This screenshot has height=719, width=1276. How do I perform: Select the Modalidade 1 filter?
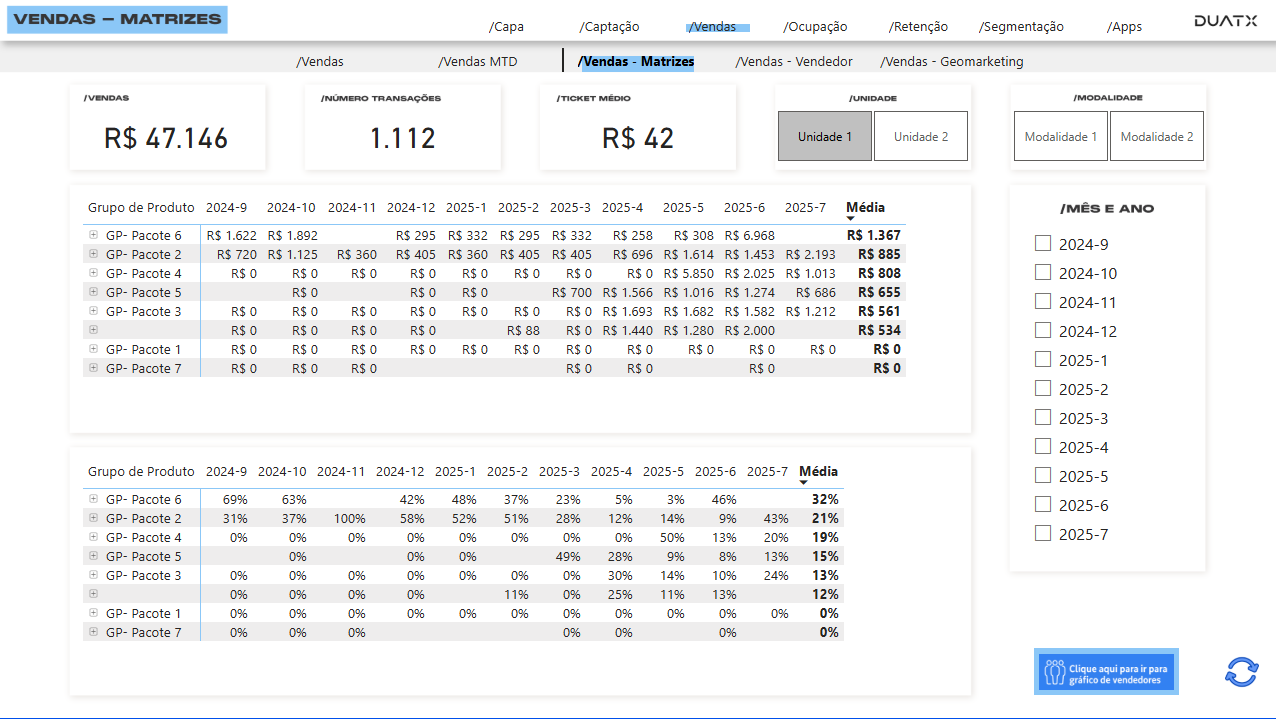1060,135
